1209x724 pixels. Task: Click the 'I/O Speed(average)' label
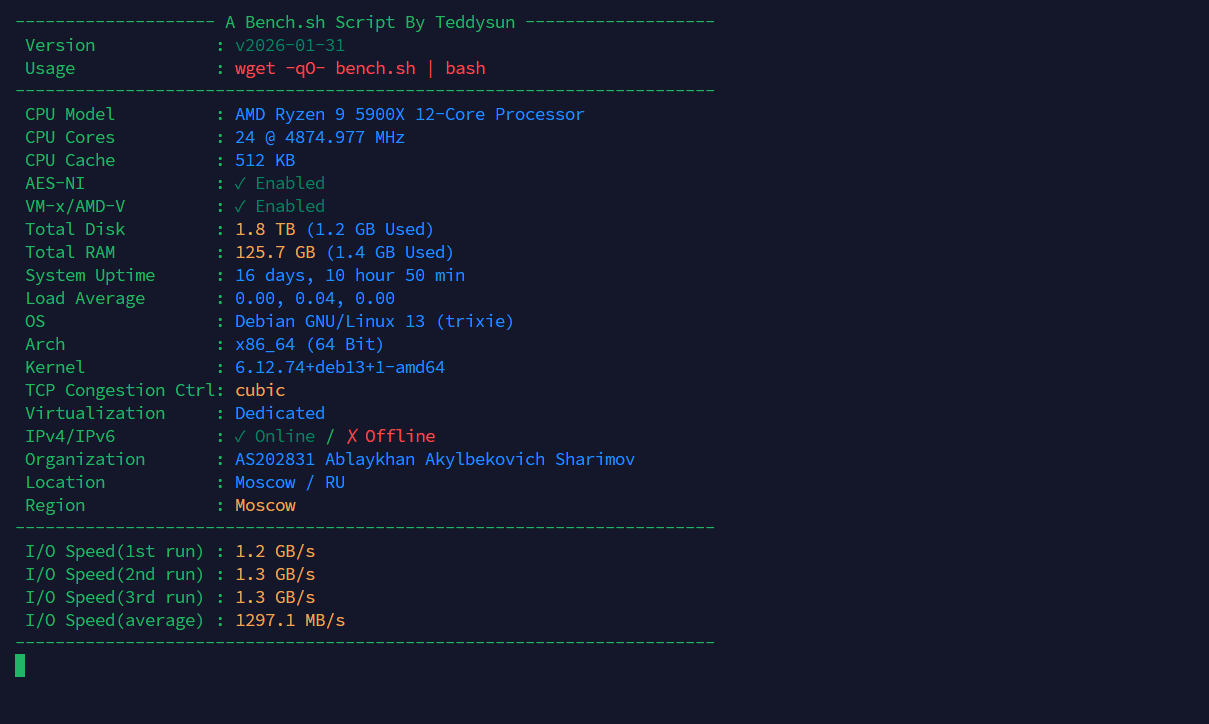pyautogui.click(x=115, y=620)
